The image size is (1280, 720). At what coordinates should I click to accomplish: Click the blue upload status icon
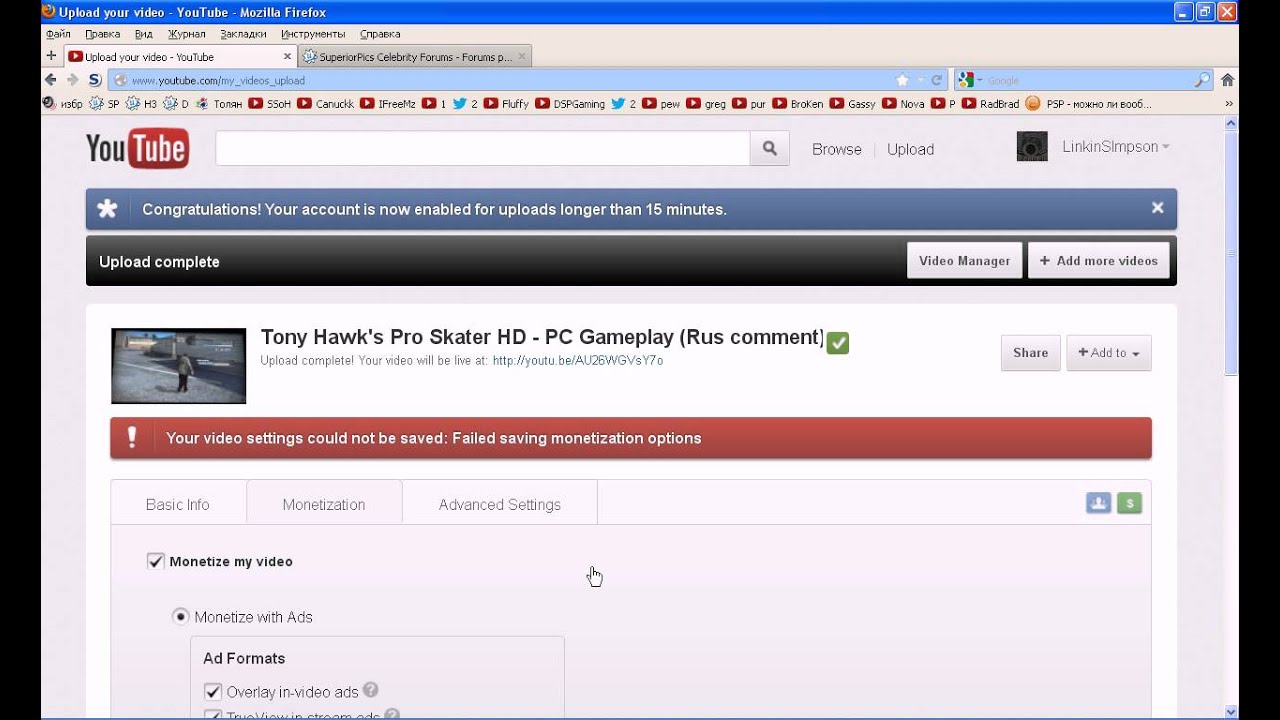pyautogui.click(x=1099, y=503)
